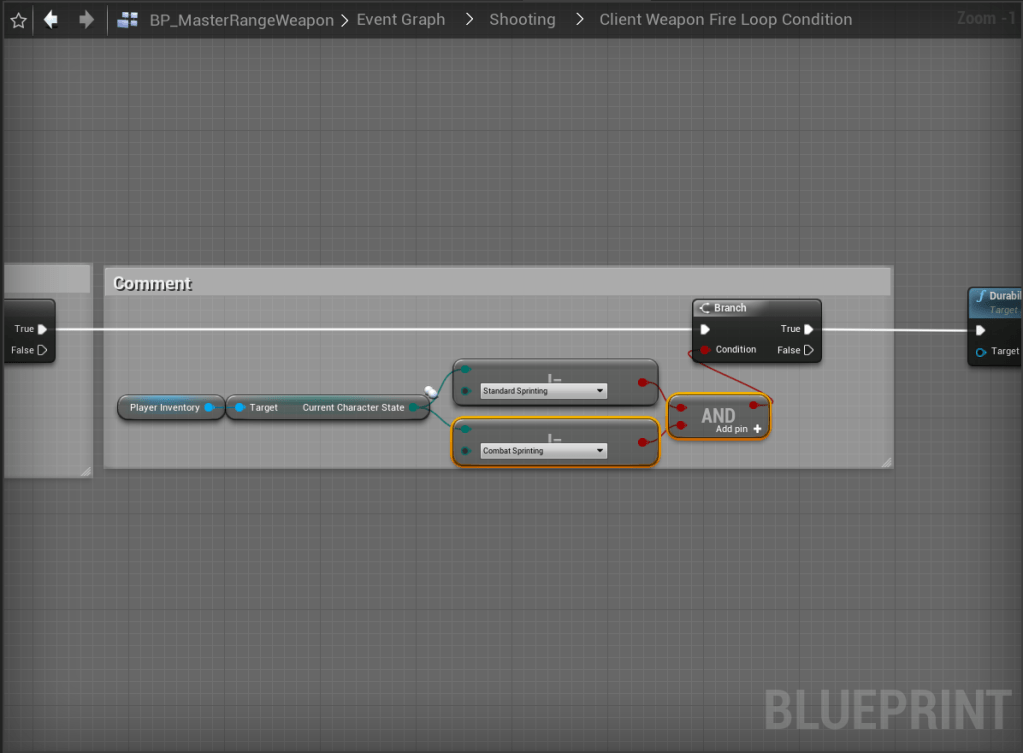Go back with the left arrow
The width and height of the screenshot is (1023, 753).
(51, 20)
